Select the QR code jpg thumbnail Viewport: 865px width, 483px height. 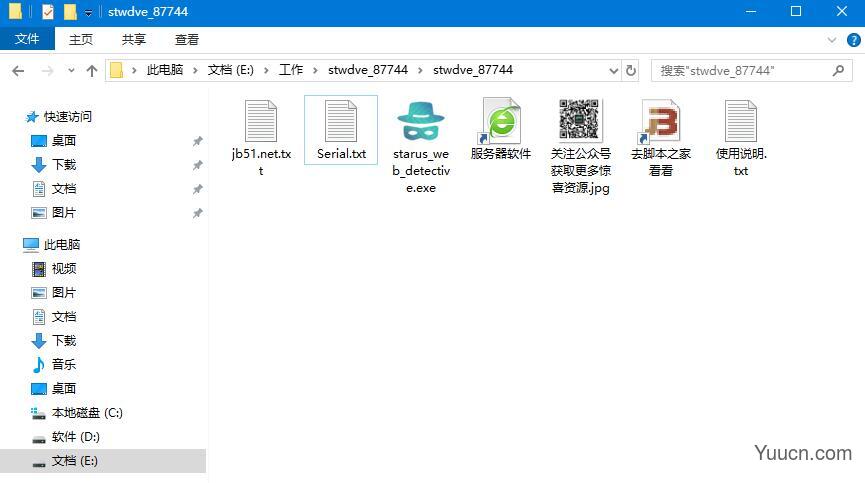coord(579,119)
